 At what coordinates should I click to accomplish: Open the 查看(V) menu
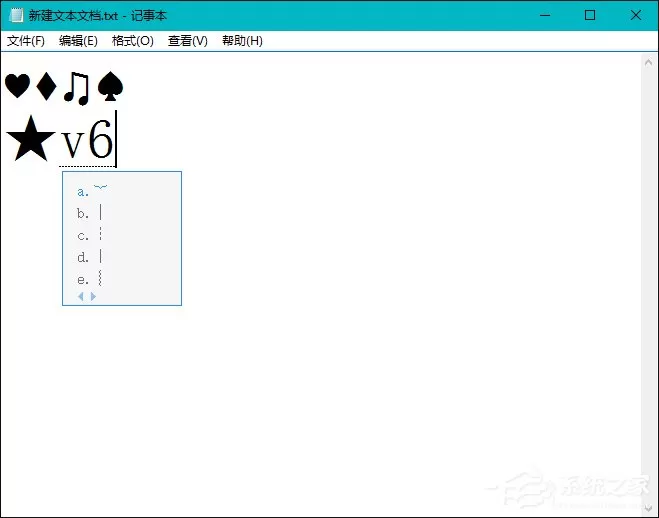[187, 41]
